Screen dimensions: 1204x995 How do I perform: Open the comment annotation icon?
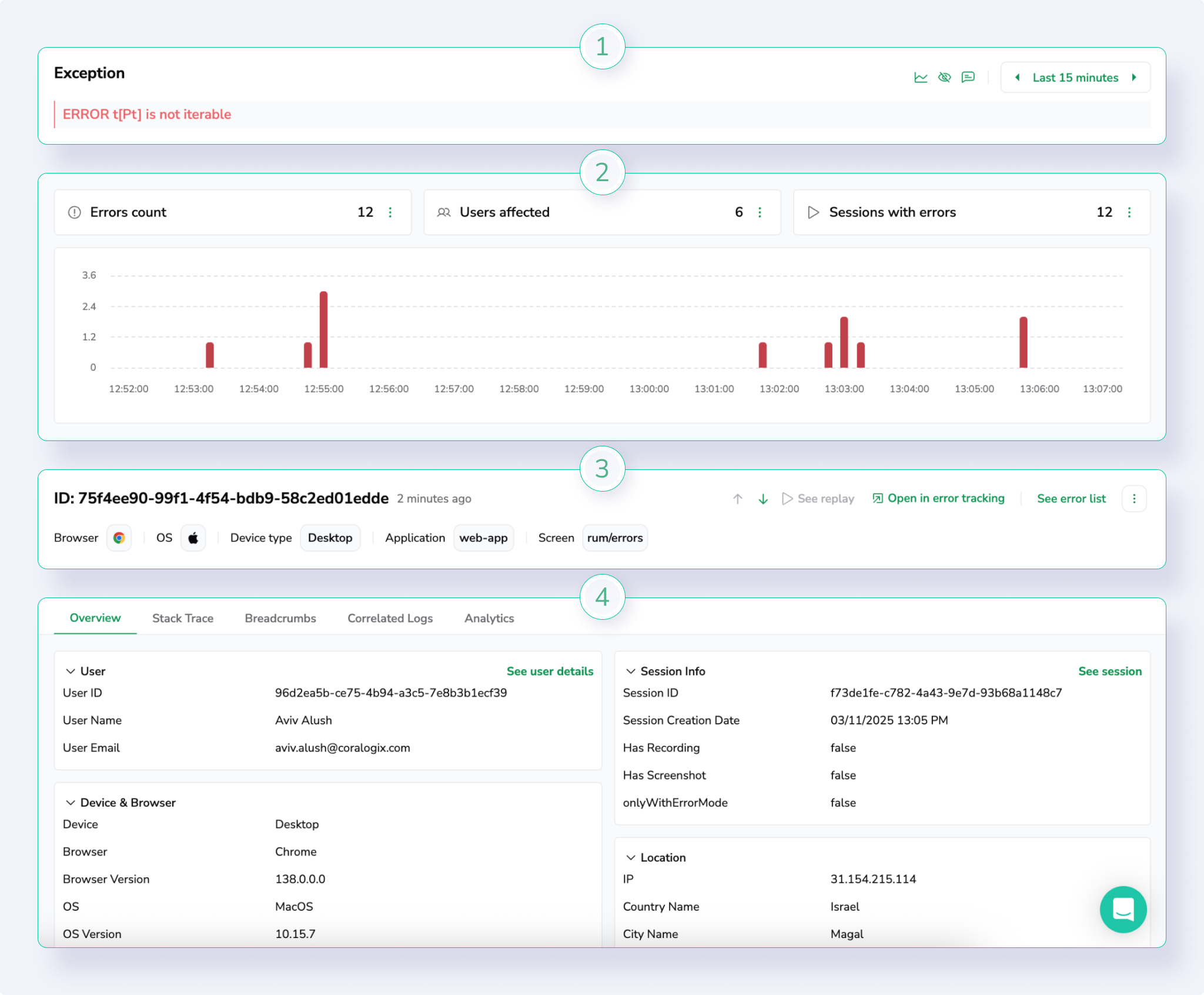click(968, 77)
